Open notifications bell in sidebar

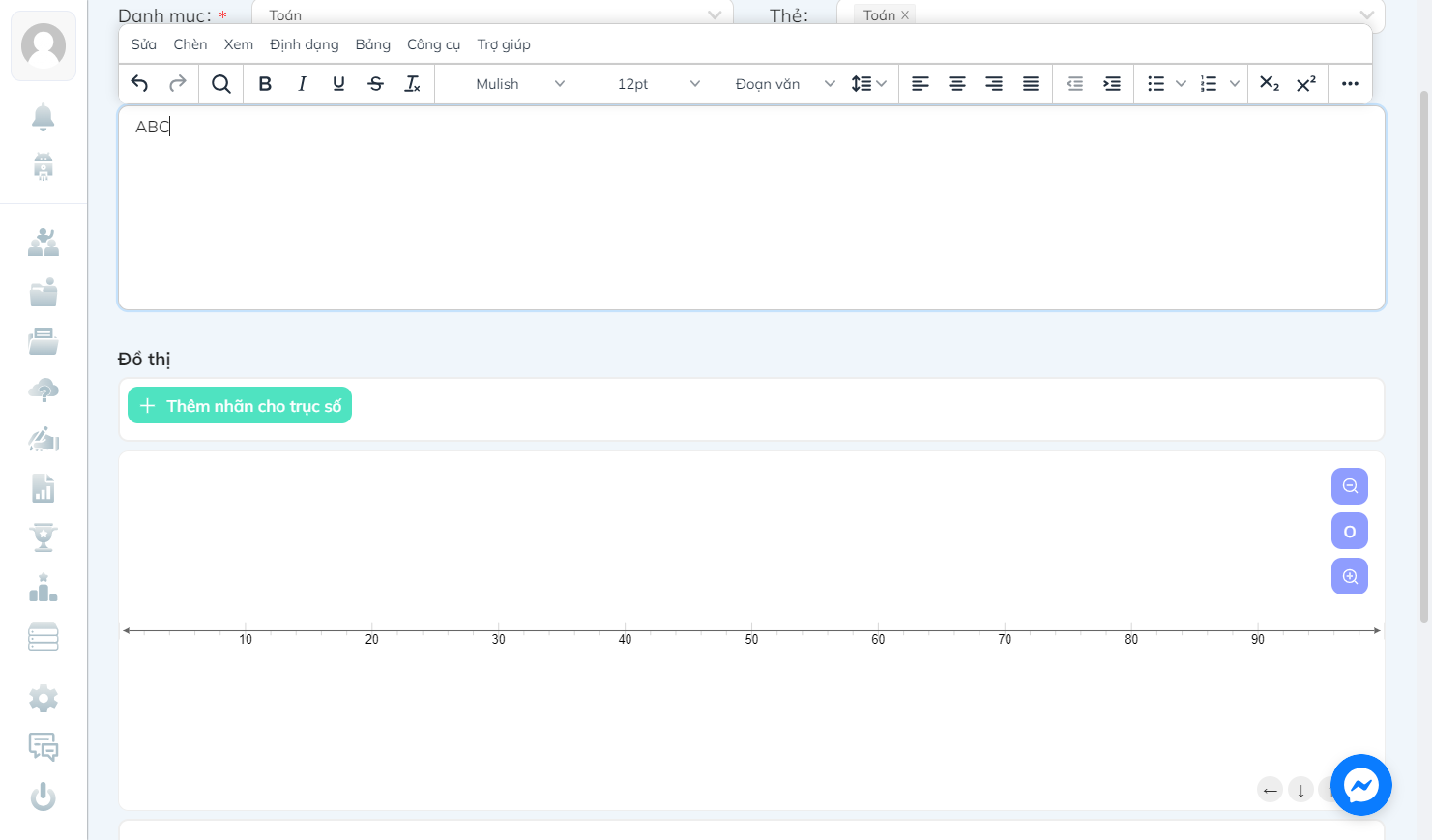pyautogui.click(x=44, y=117)
